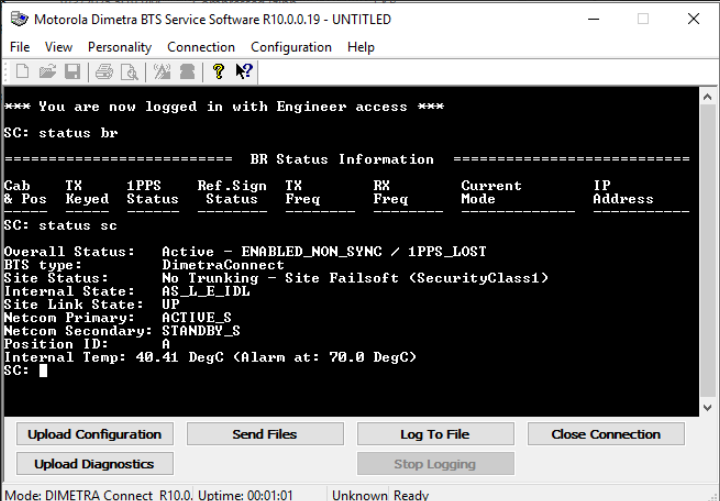Click the New file toolbar icon
This screenshot has width=720, height=501.
[x=22, y=72]
